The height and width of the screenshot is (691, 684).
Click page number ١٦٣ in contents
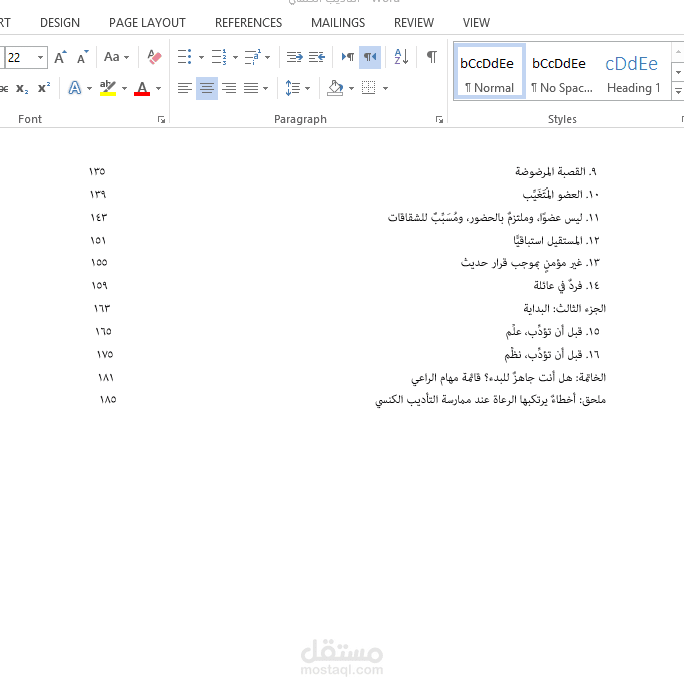coord(102,308)
